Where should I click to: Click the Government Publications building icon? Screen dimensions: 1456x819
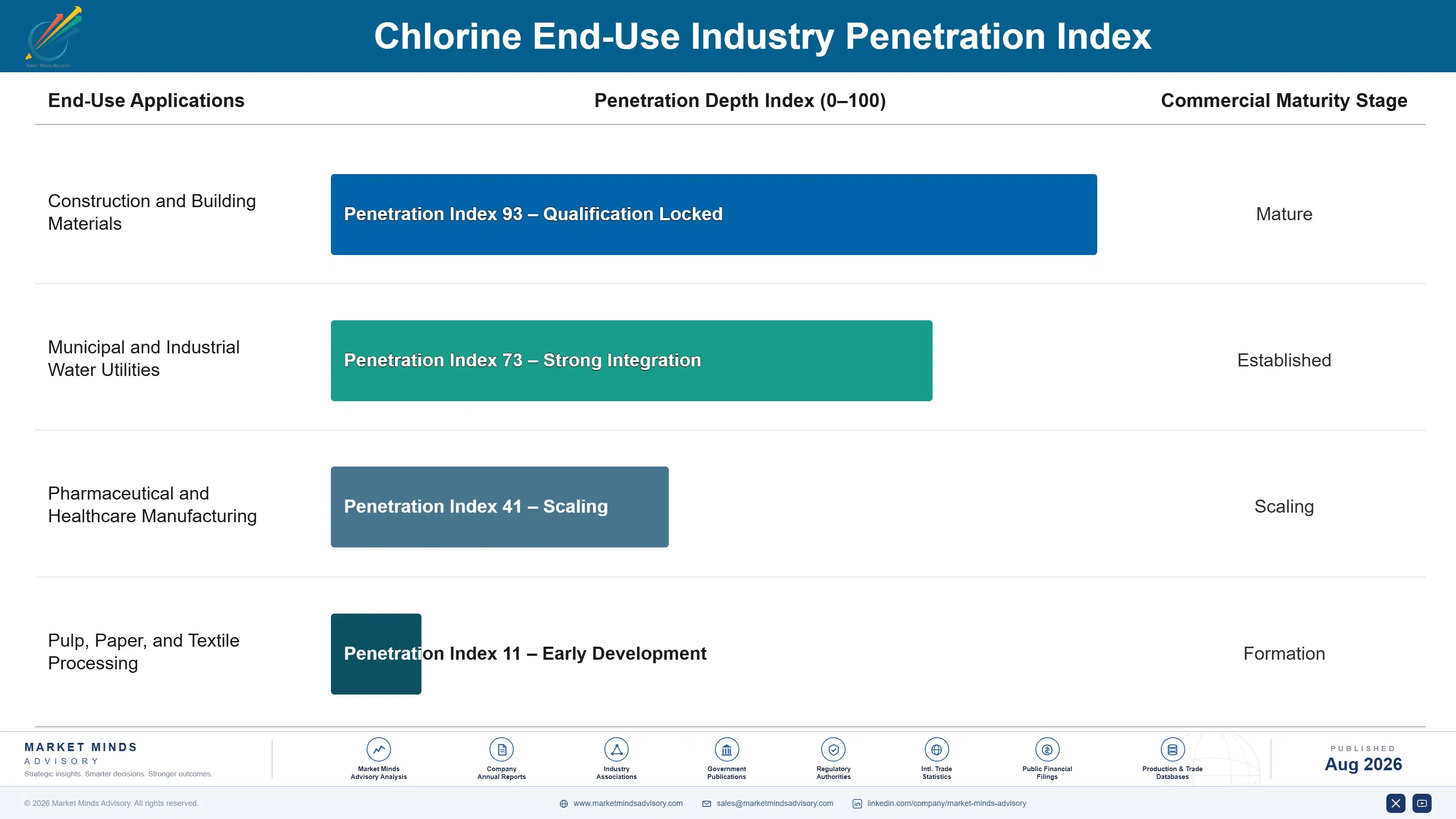726,749
